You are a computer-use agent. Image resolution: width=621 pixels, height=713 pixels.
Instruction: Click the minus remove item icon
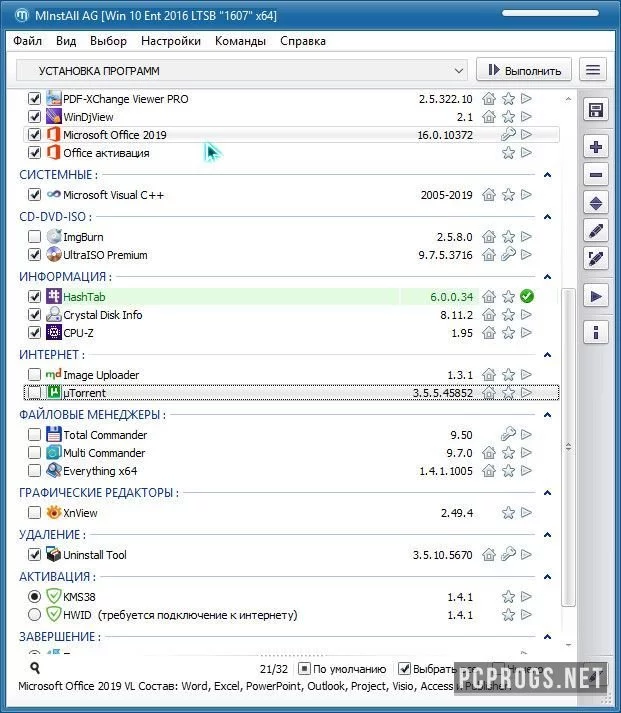[x=596, y=175]
